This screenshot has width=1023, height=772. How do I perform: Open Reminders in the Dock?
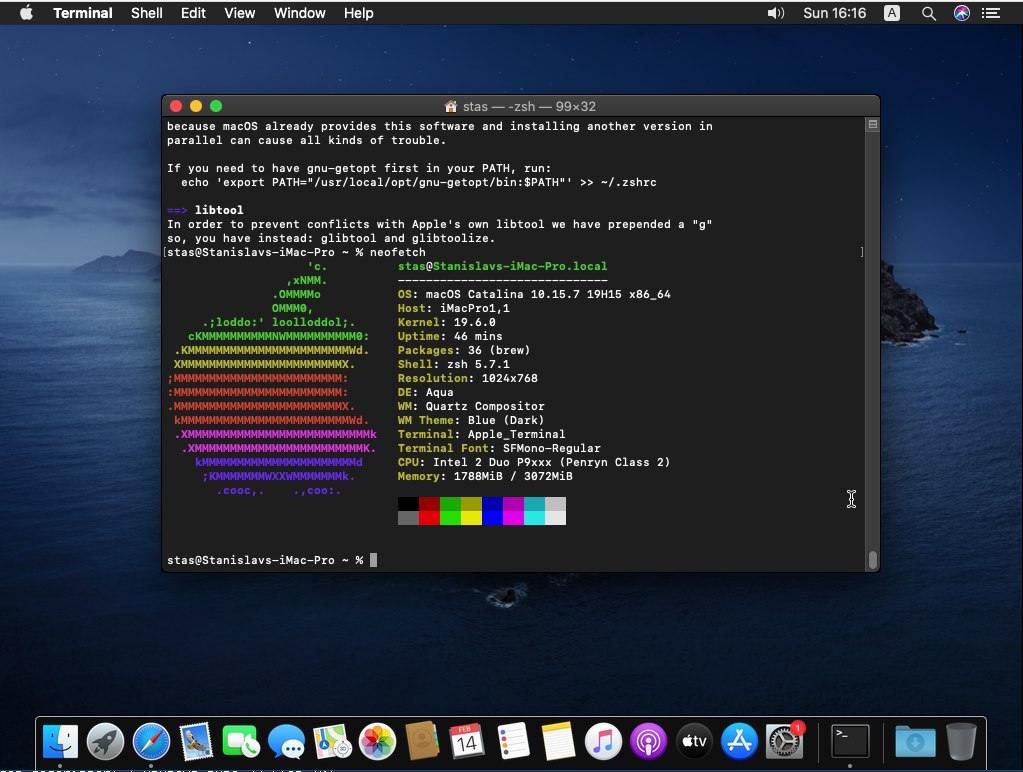tap(513, 742)
